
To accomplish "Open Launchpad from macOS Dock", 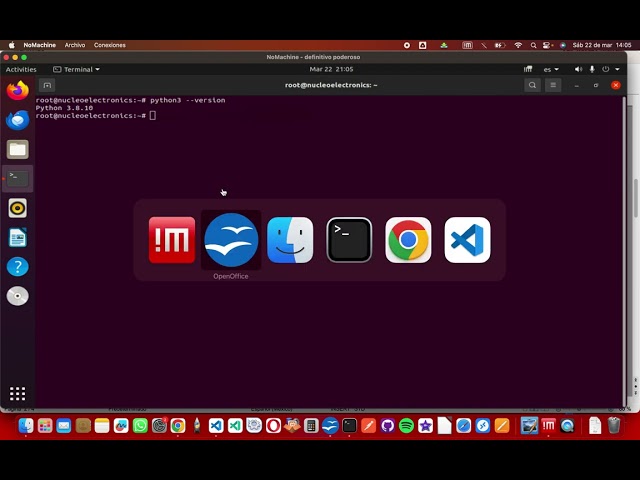I will [45, 426].
